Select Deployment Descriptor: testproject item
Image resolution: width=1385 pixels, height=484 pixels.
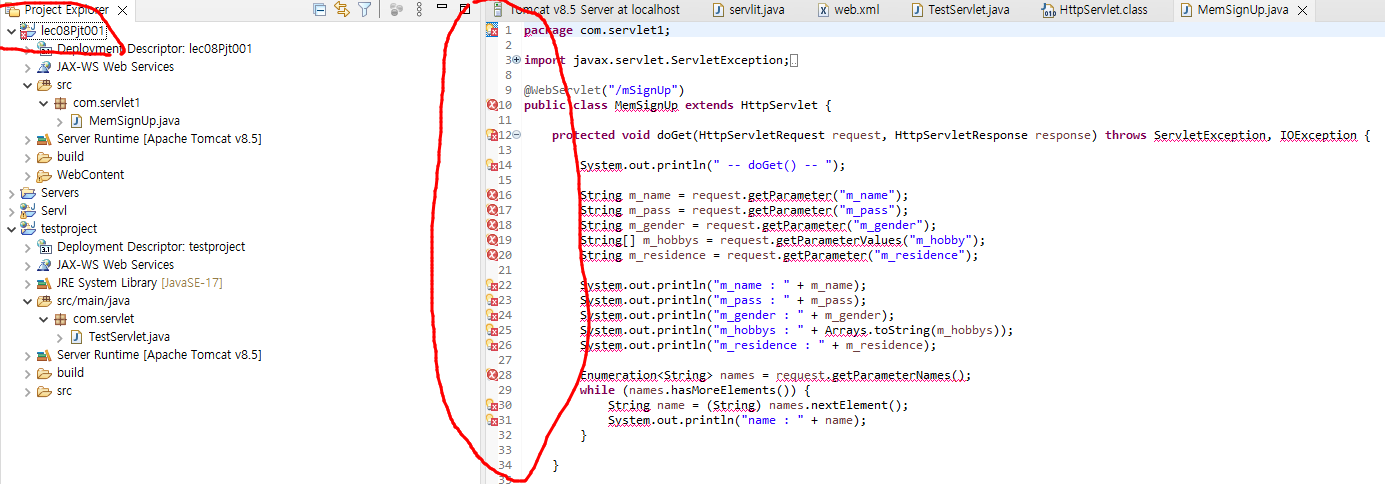pos(151,246)
